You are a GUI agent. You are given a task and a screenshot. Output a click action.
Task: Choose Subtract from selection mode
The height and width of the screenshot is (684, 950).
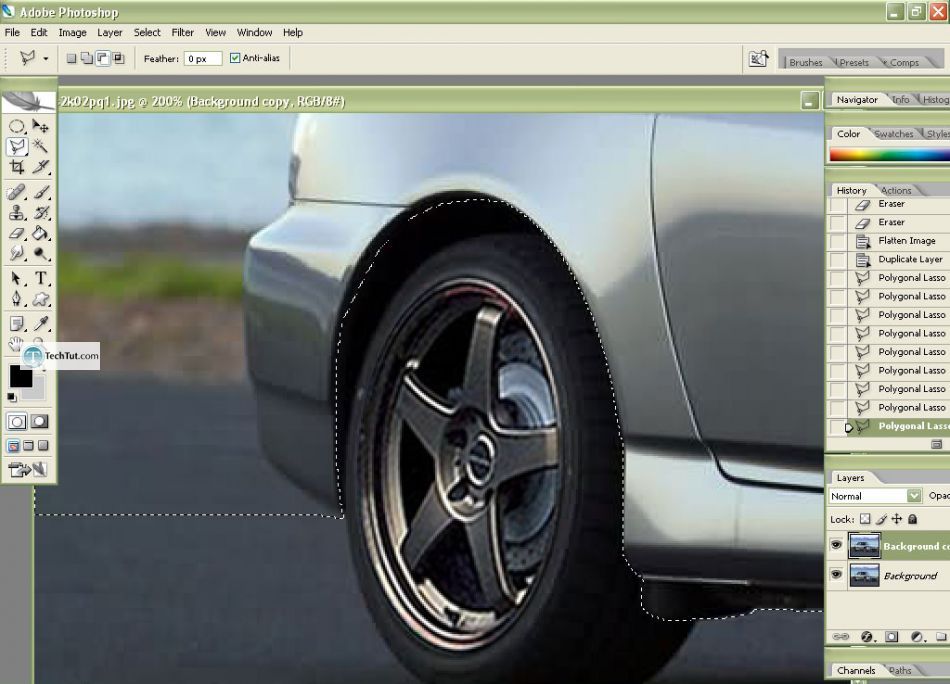click(103, 58)
